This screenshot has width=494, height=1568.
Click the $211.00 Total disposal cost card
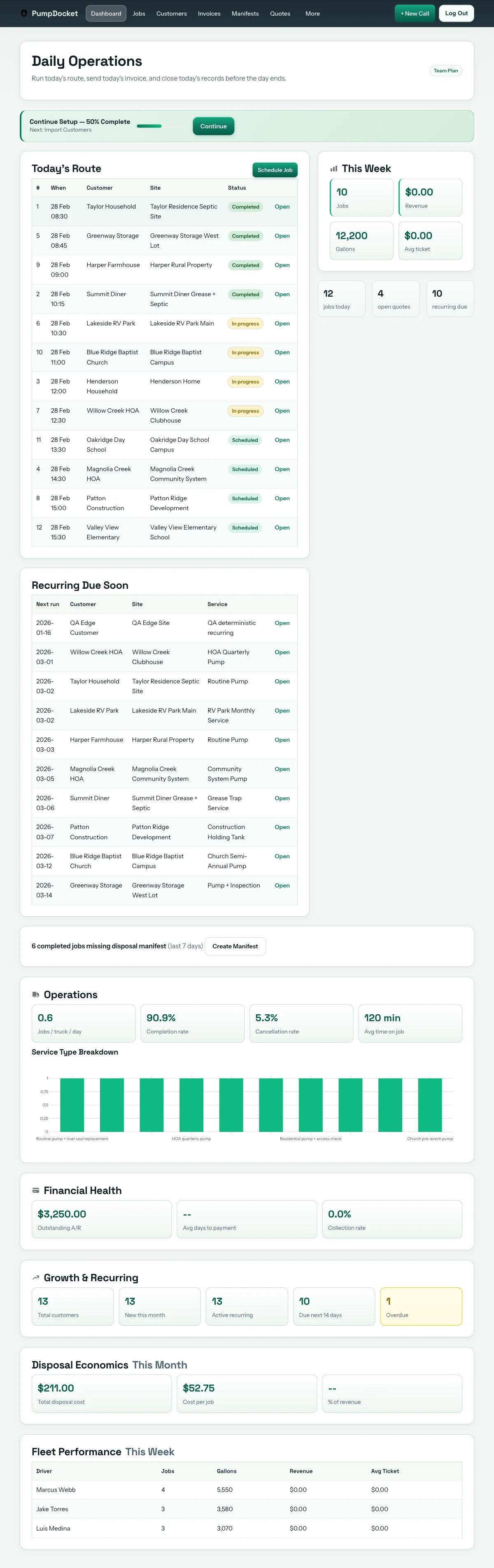click(102, 1393)
